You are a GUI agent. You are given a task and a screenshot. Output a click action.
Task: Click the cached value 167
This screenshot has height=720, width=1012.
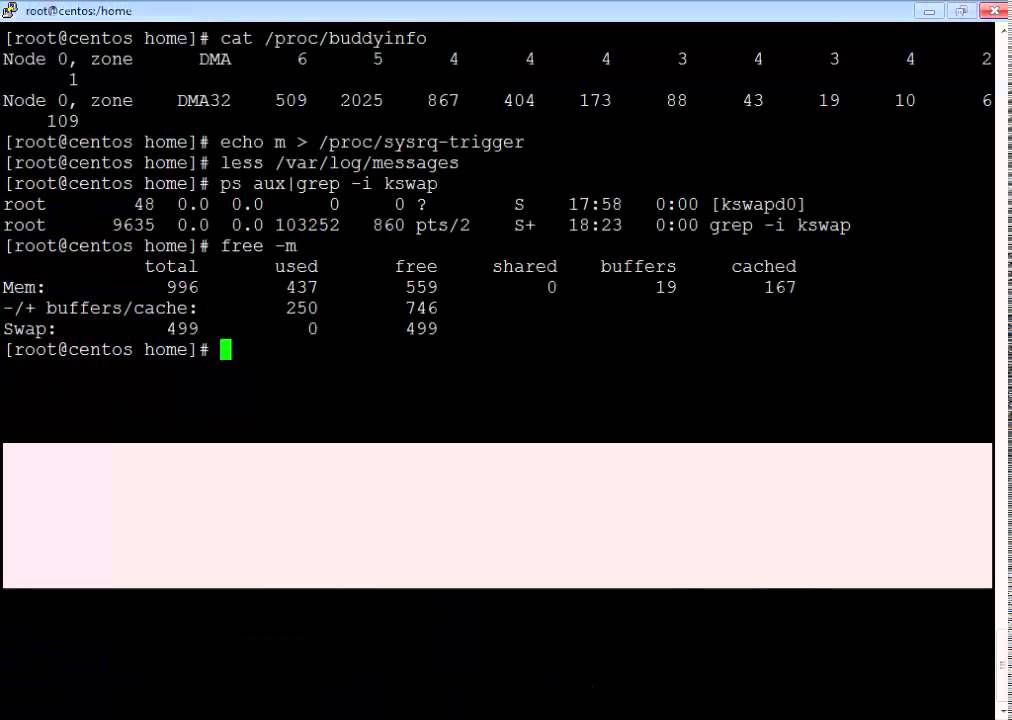780,287
